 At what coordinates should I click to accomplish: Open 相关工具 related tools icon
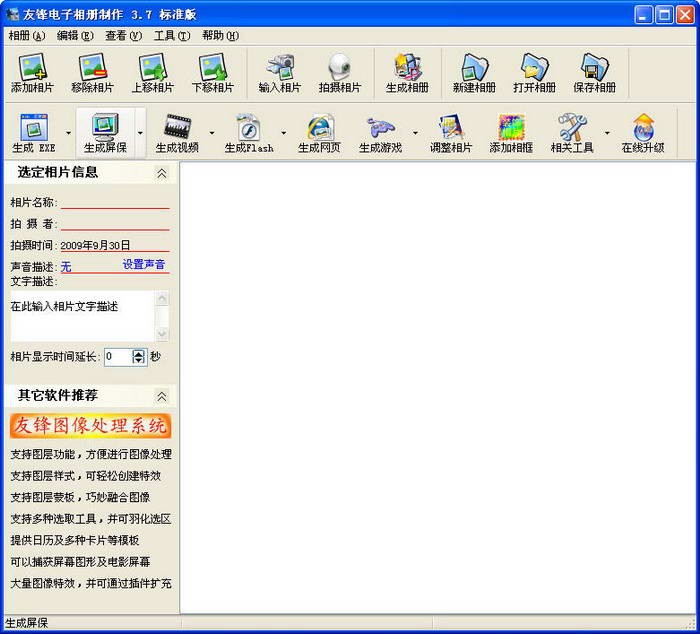coord(572,133)
